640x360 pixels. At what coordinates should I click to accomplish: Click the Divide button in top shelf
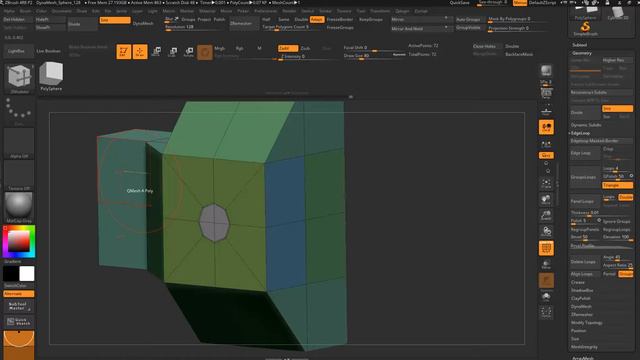[x=82, y=24]
